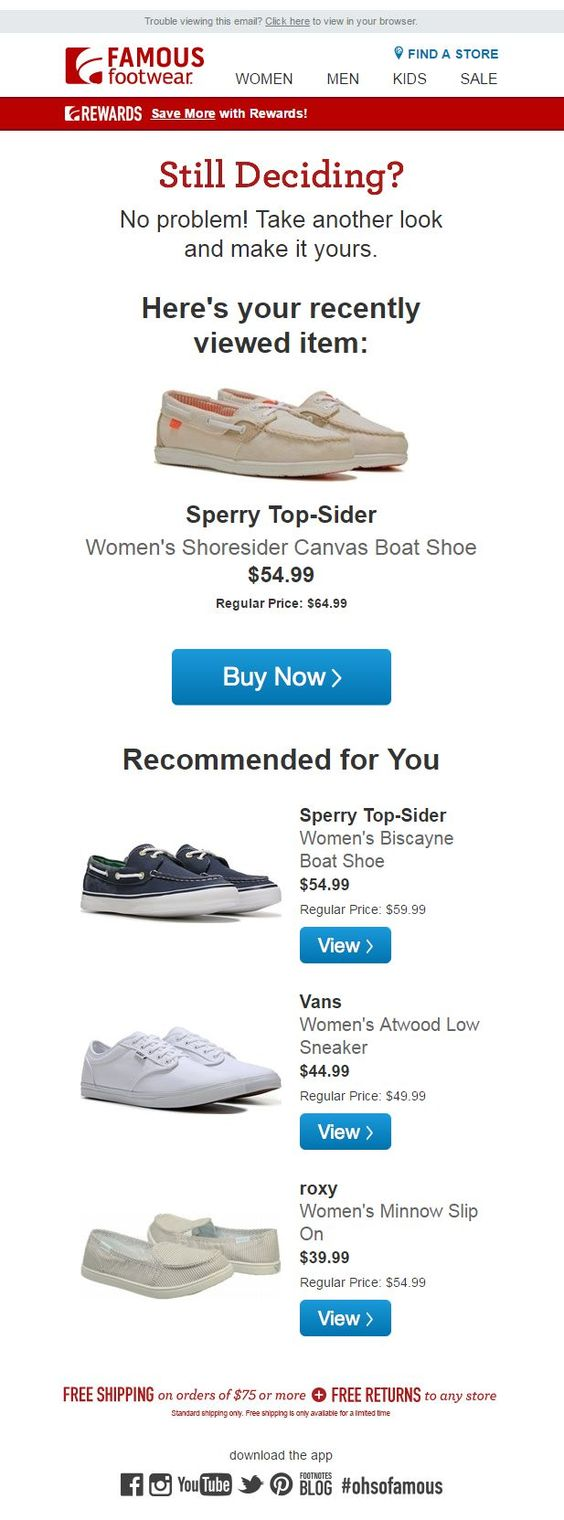Click the #ohsofamous hashtag link
564x1520 pixels.
click(392, 1485)
